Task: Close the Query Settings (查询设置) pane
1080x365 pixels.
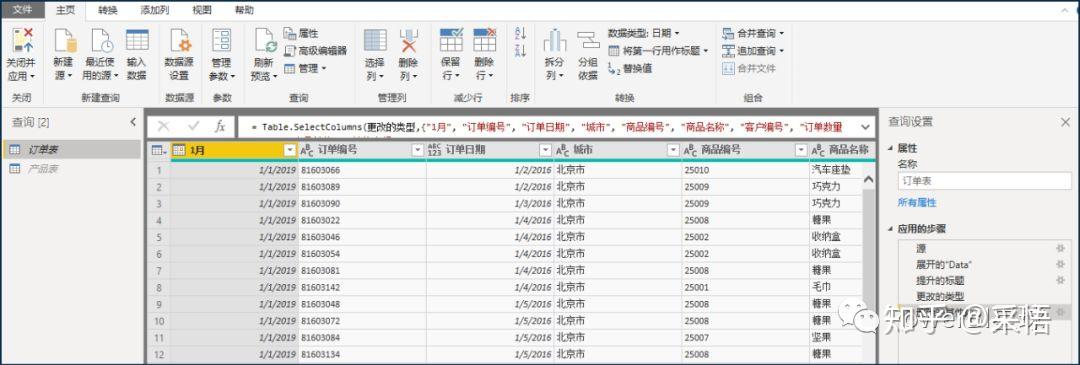Action: (x=1065, y=122)
